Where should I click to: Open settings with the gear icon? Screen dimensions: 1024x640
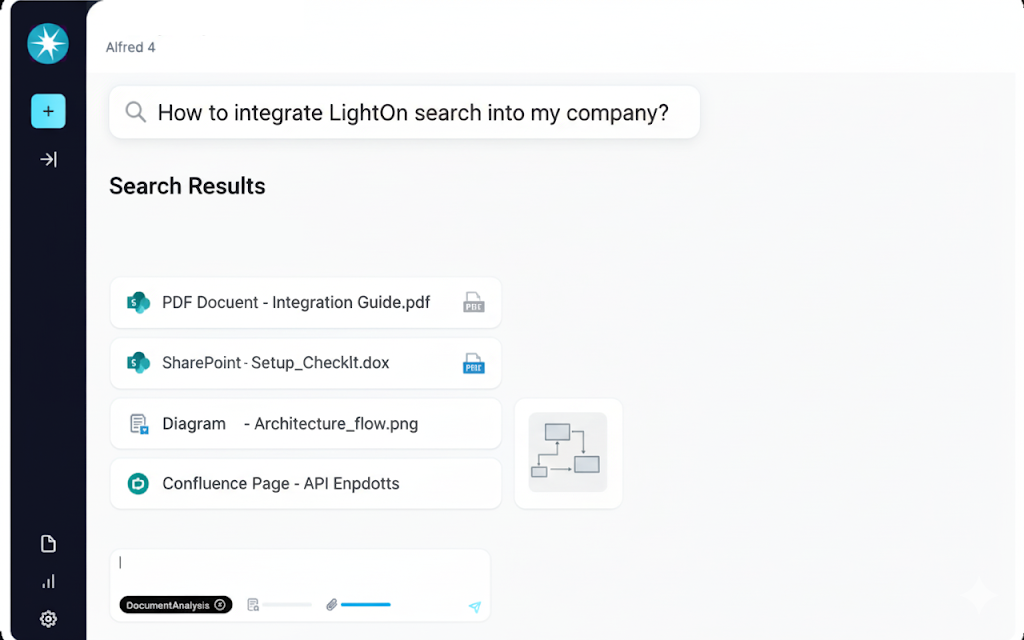tap(48, 618)
